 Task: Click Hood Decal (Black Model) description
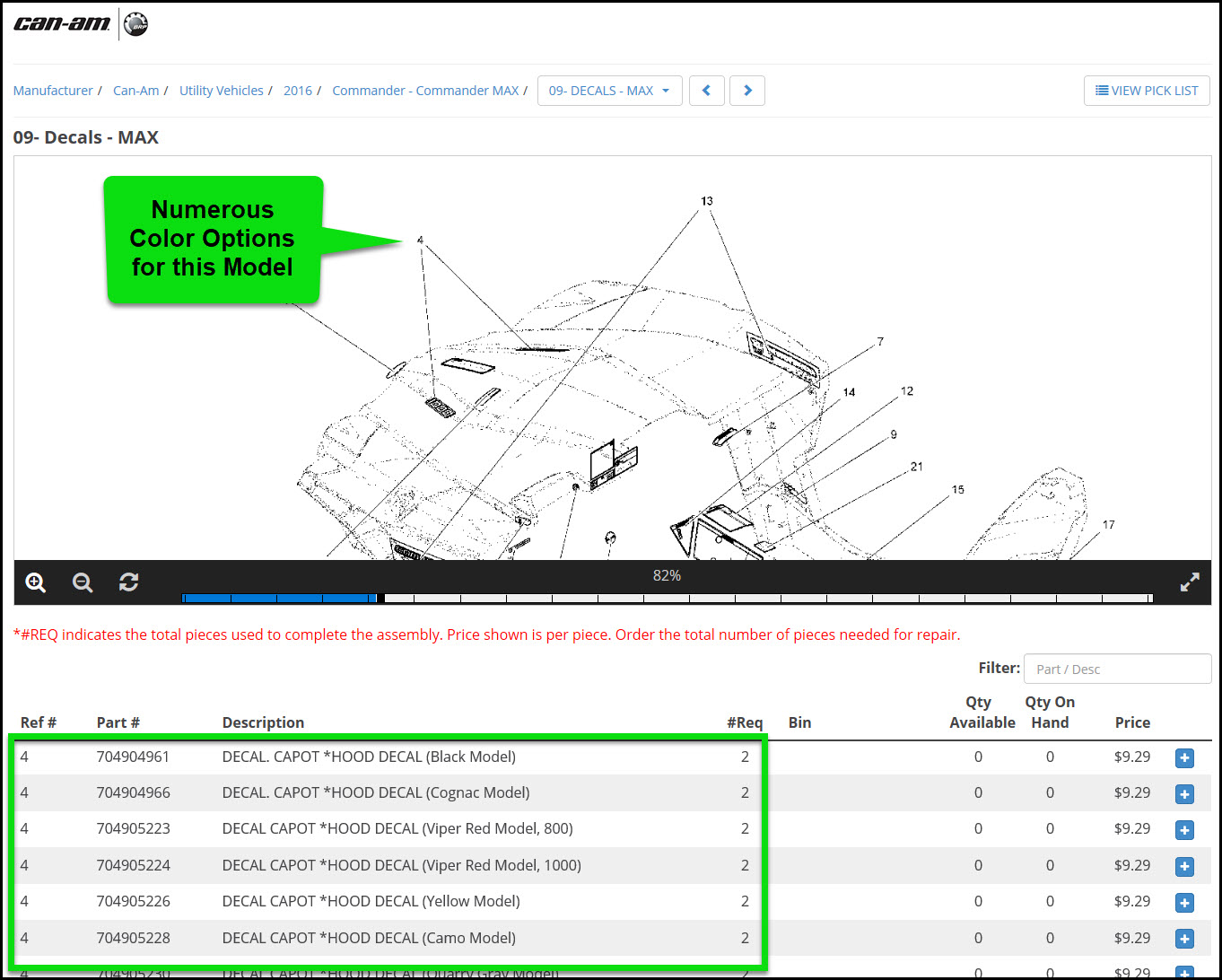pyautogui.click(x=369, y=757)
